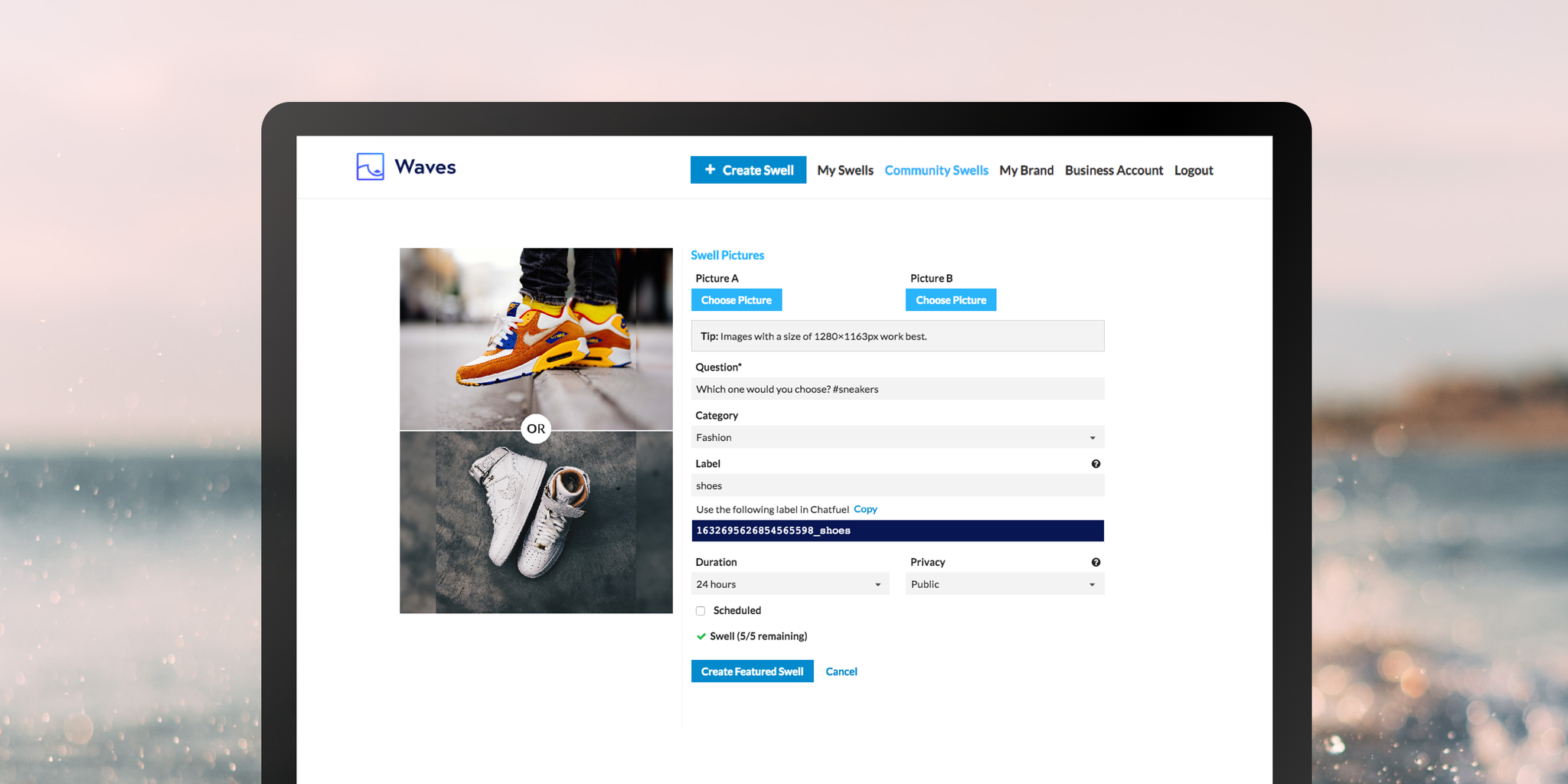1568x784 pixels.
Task: Select the Swell (5/5 remaining) option
Action: click(758, 635)
